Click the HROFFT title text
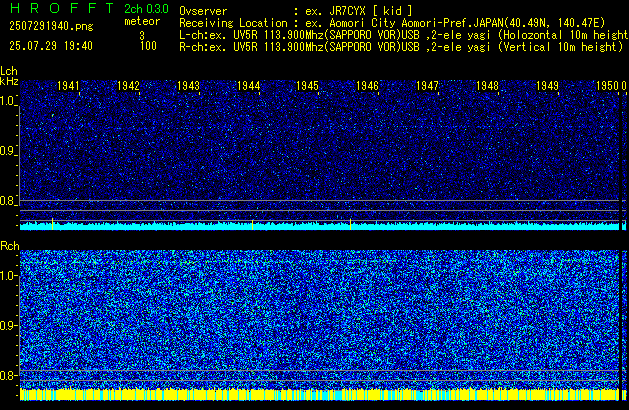Viewport: 629px width, 410px height. click(x=62, y=8)
